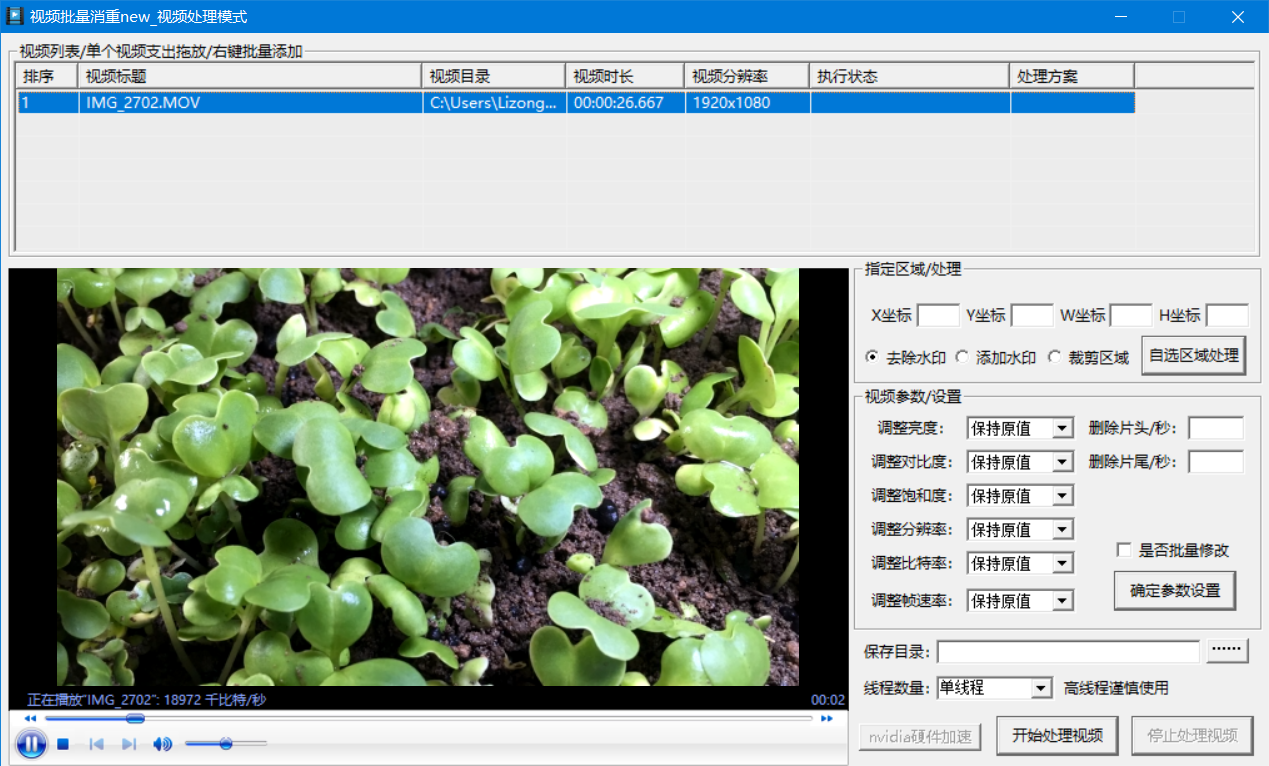This screenshot has height=766, width=1269.
Task: Click the W坐标 input field
Action: coord(1131,315)
